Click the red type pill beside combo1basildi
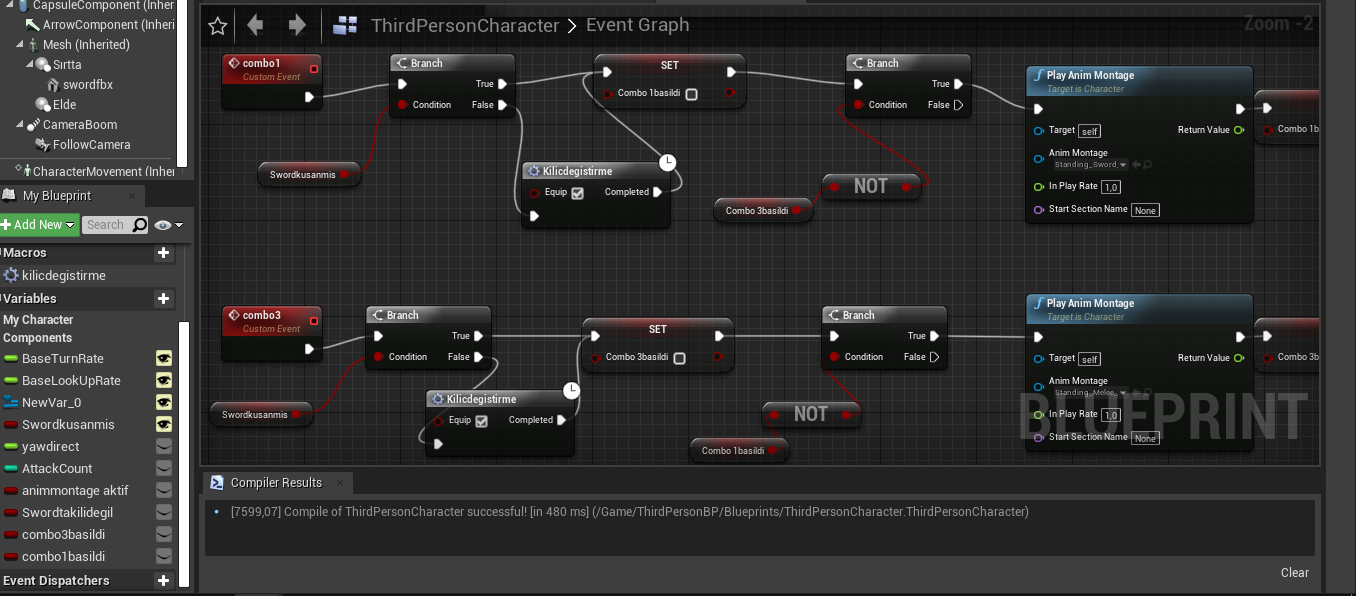The height and width of the screenshot is (596, 1364). tap(11, 557)
